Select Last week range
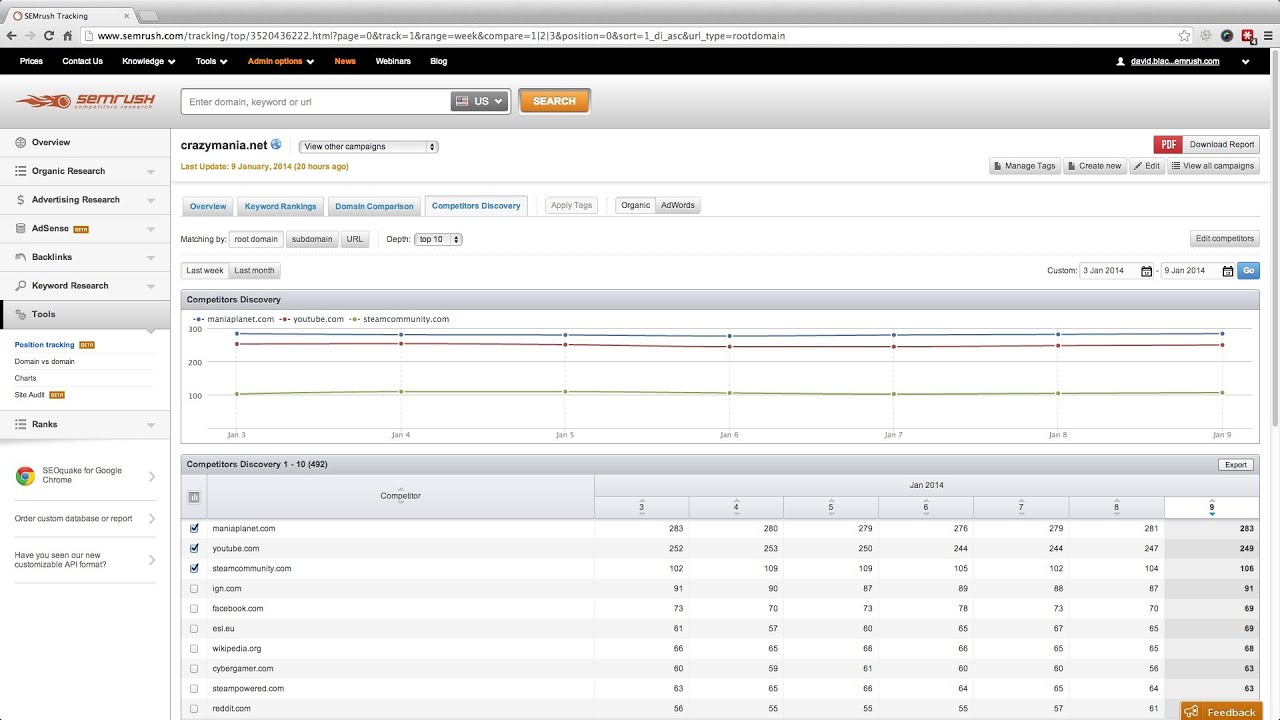Viewport: 1280px width, 720px height. 205,271
